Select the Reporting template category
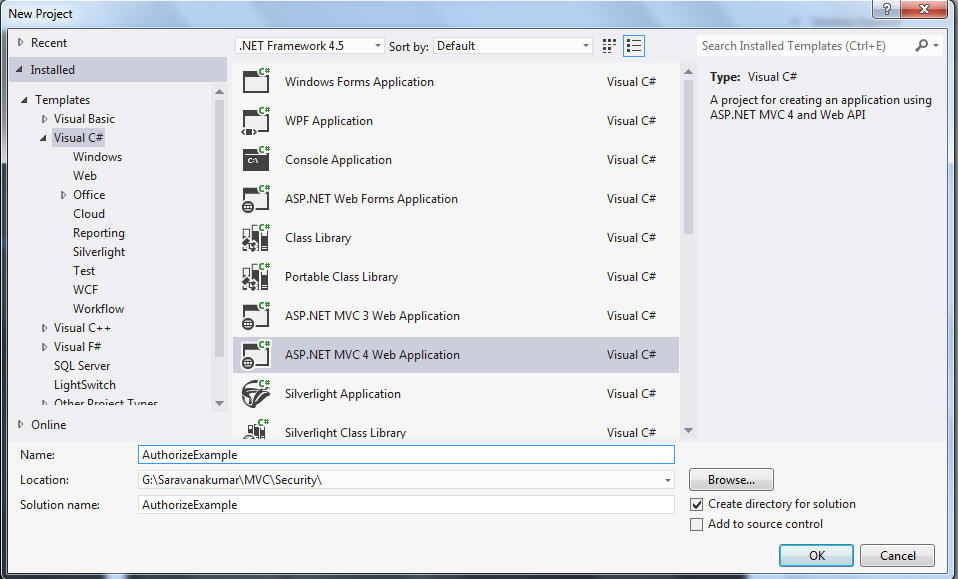Screen dimensions: 958x579 coord(98,233)
